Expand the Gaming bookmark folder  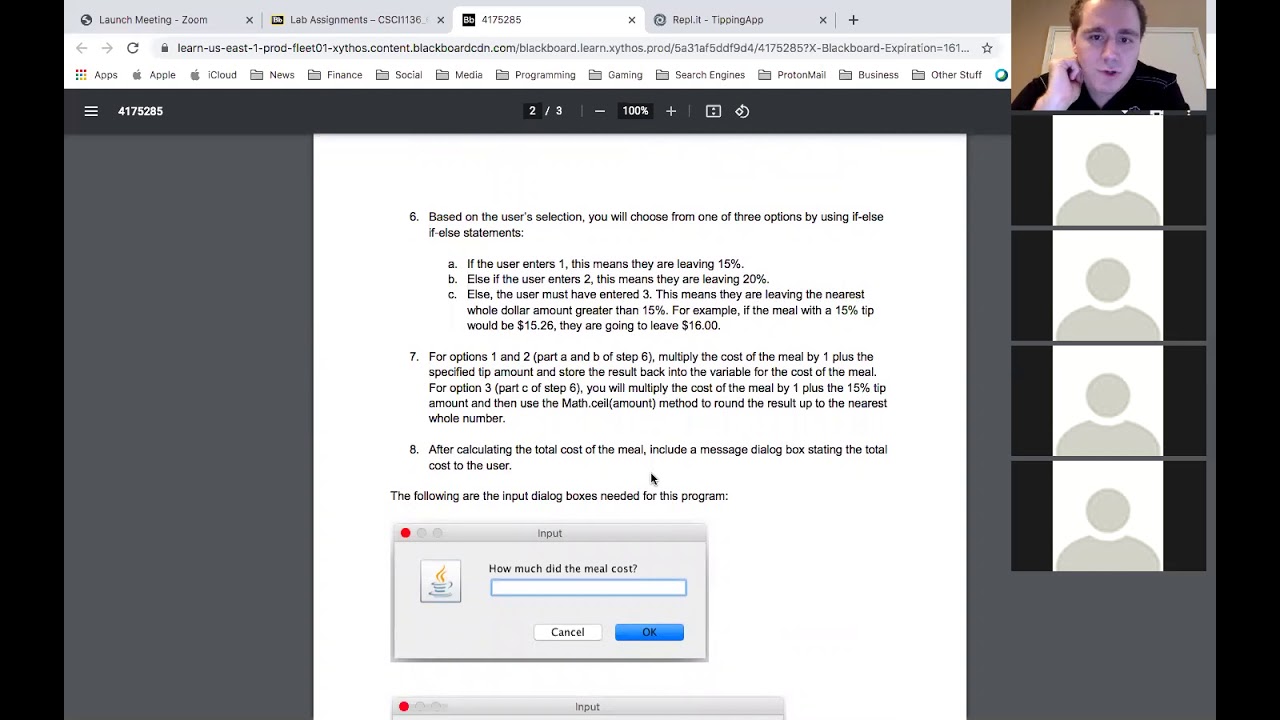[615, 75]
